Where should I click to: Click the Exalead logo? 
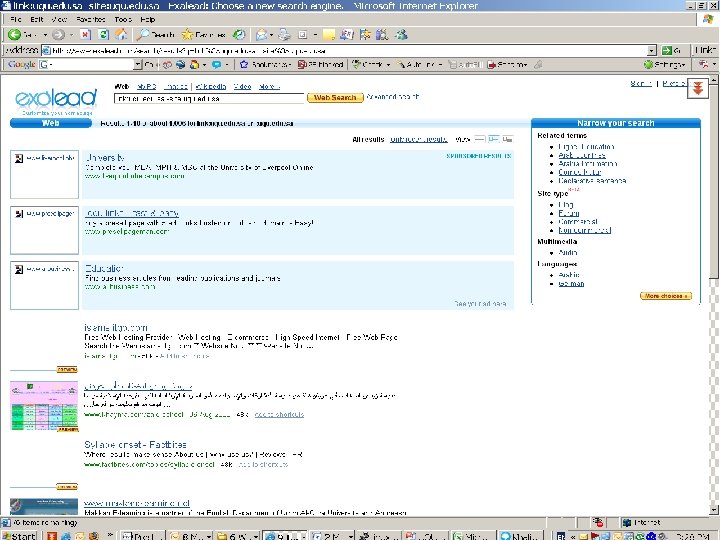pyautogui.click(x=56, y=97)
